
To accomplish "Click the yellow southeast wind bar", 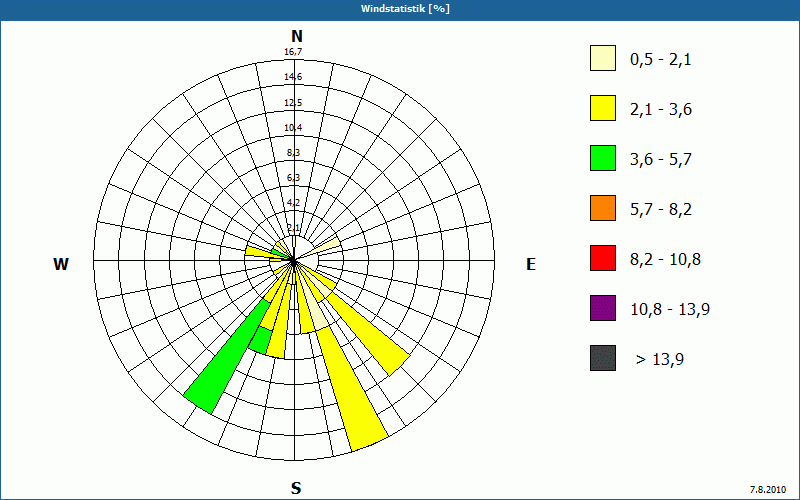I will (370, 332).
